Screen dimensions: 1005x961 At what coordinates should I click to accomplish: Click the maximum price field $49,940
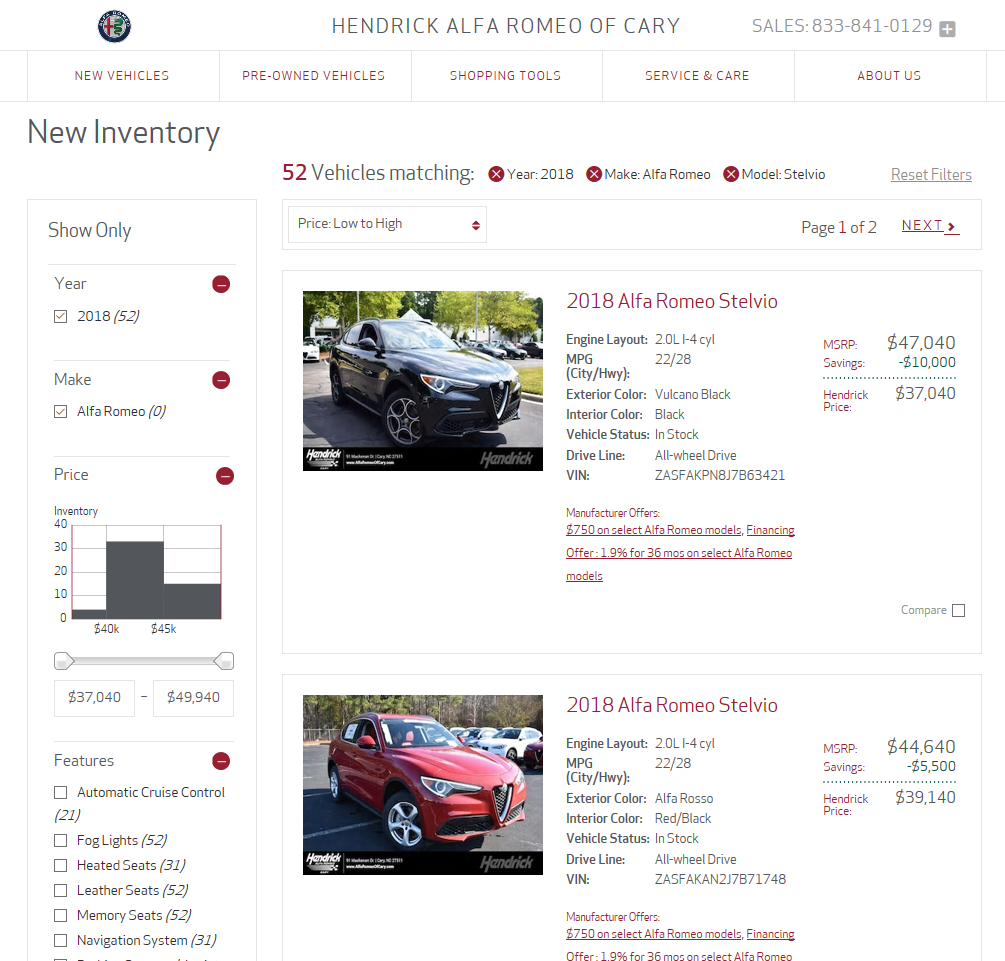pos(193,698)
